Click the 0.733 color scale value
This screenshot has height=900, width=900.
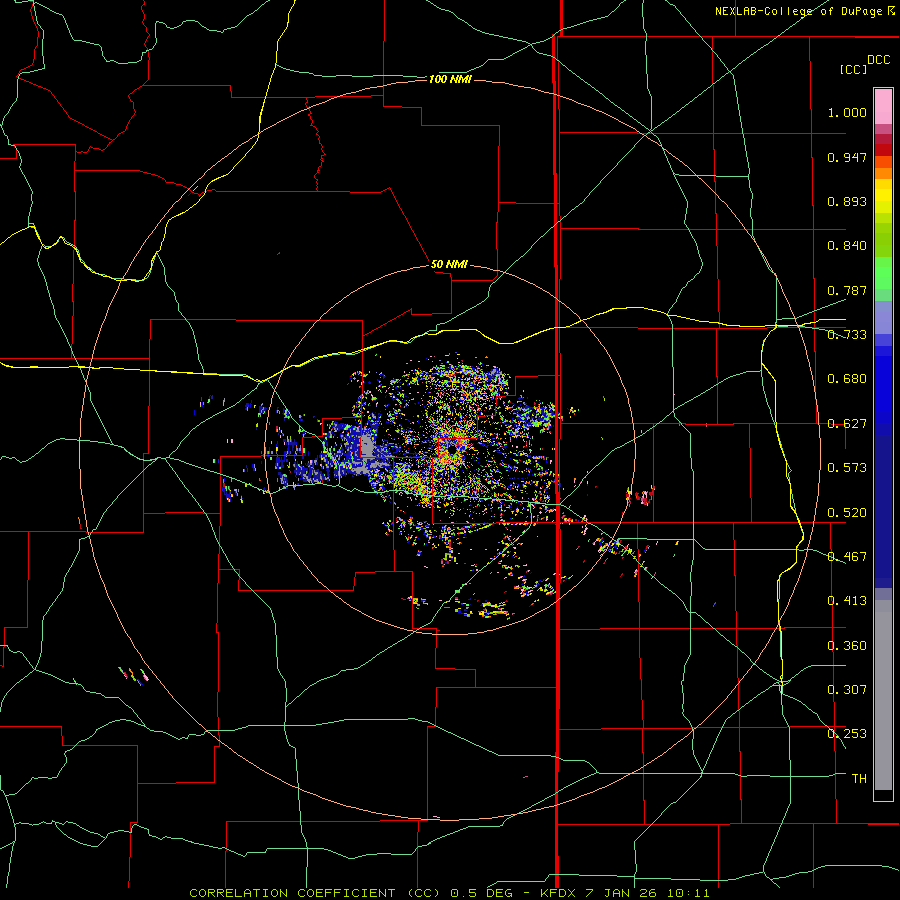click(x=847, y=335)
